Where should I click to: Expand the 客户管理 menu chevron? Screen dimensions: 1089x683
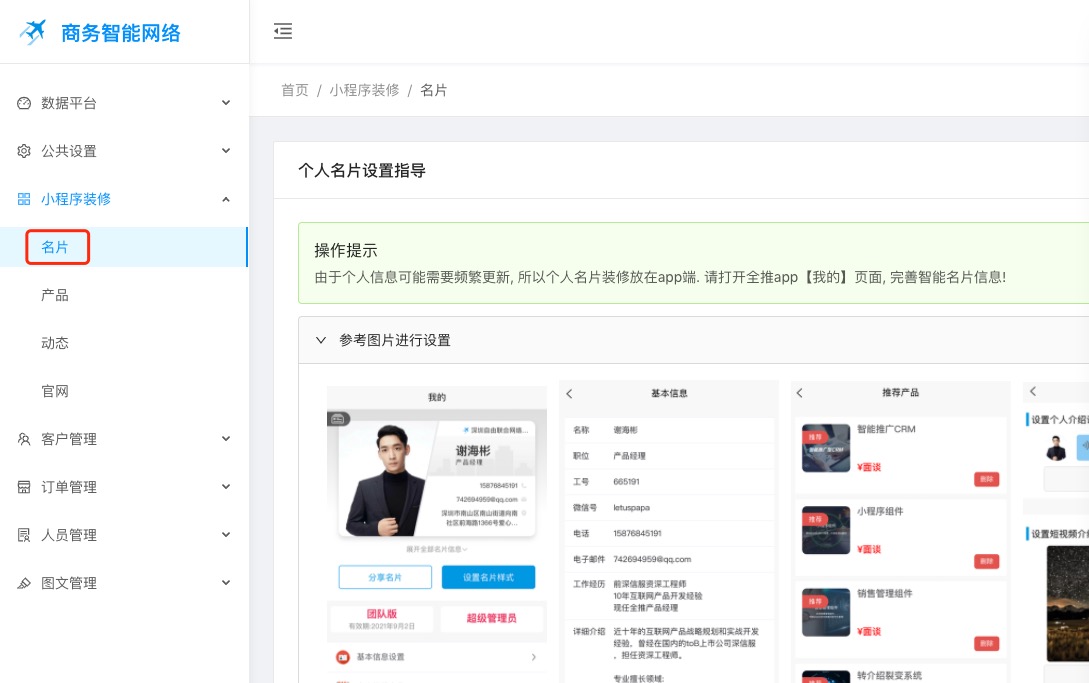coord(226,439)
